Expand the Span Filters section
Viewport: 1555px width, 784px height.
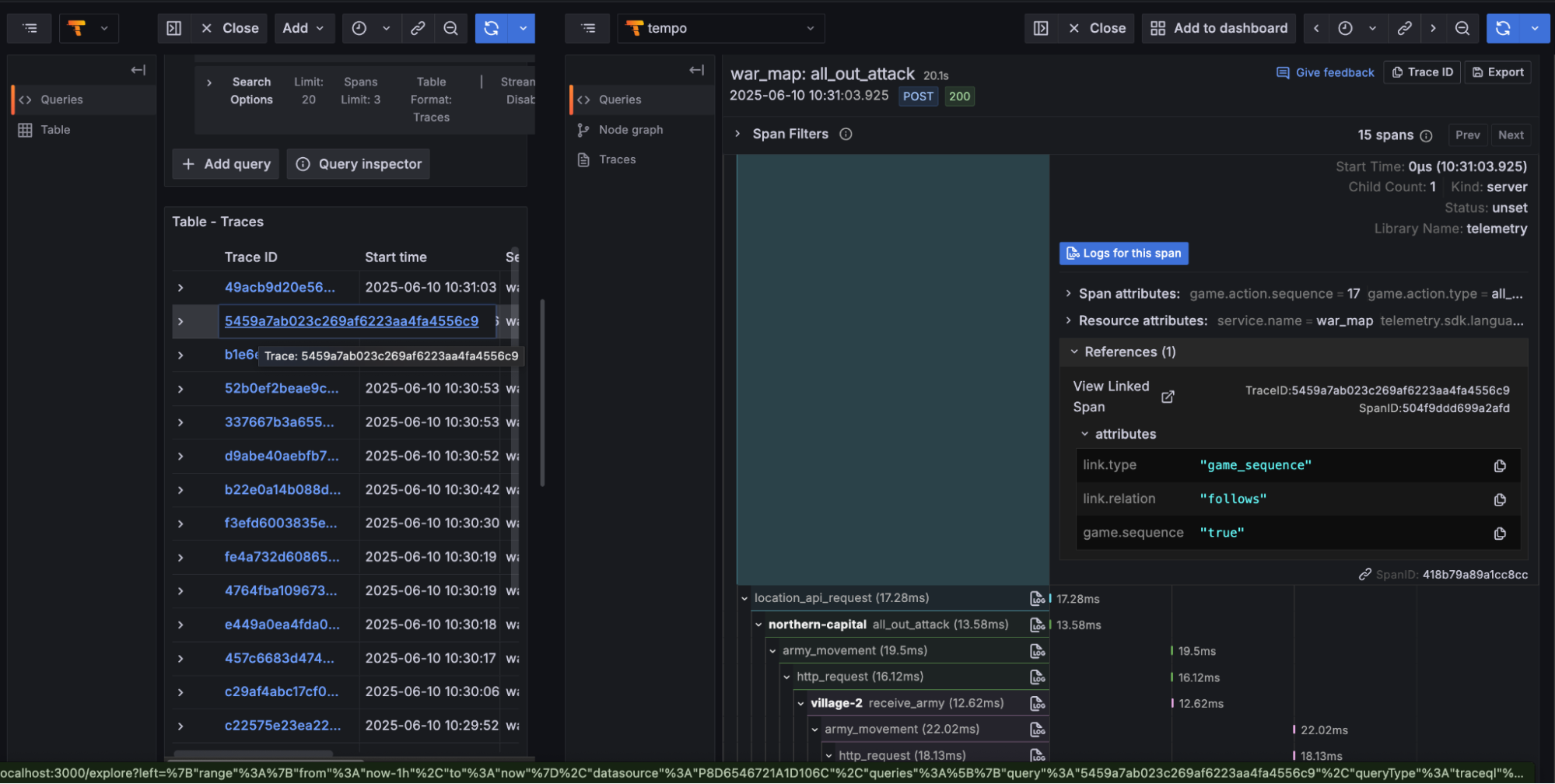click(x=737, y=134)
